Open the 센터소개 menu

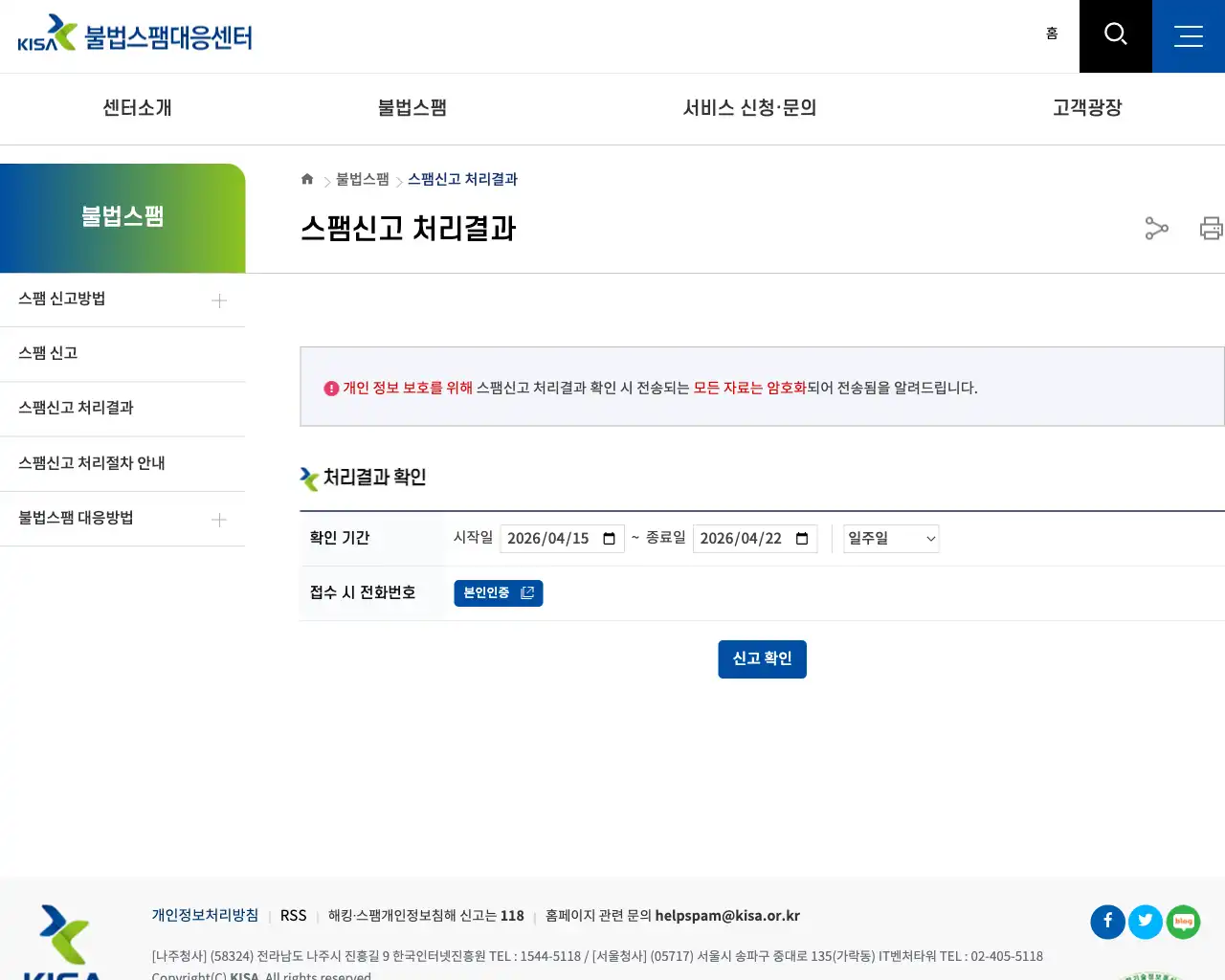(x=135, y=108)
